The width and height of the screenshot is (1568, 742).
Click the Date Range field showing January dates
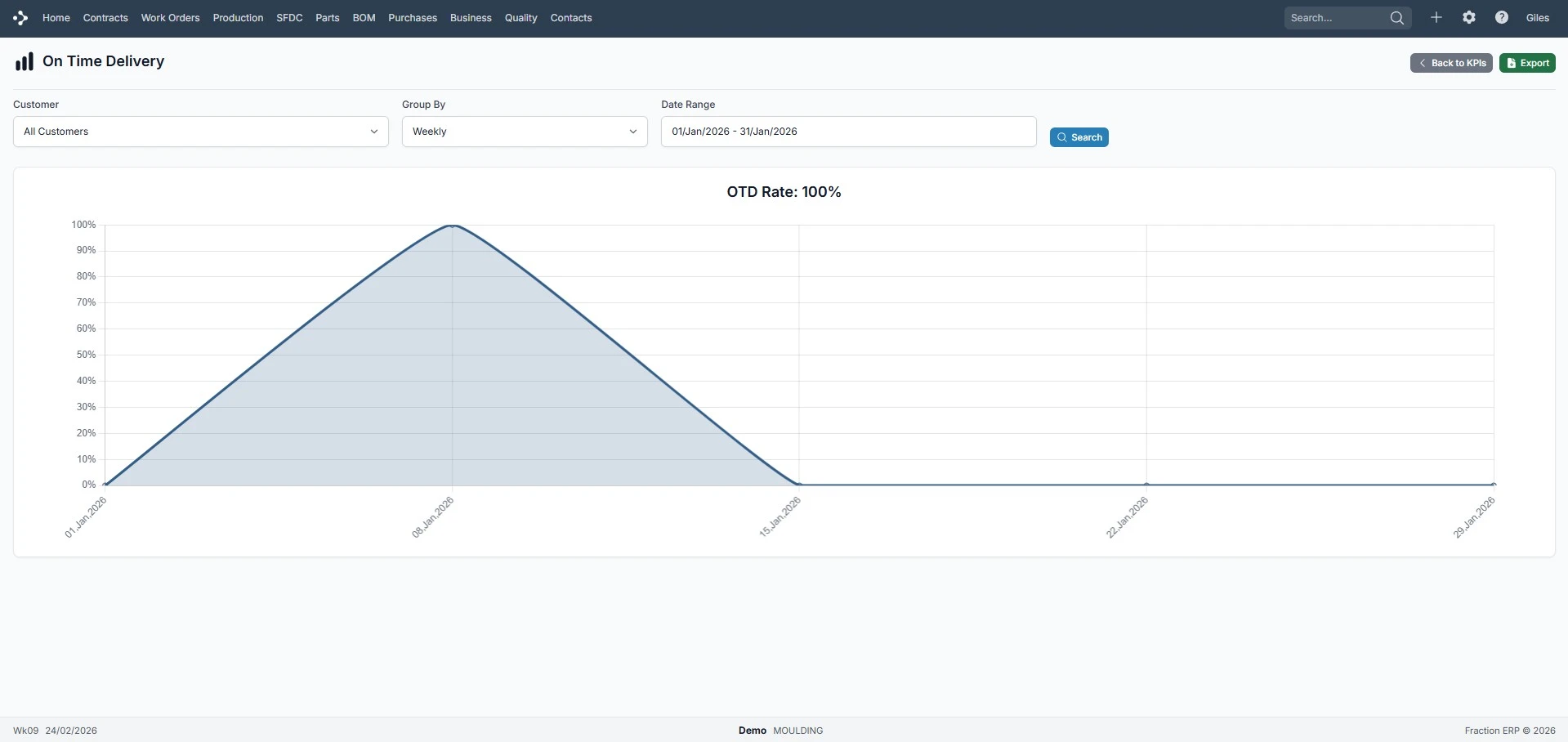click(x=847, y=131)
